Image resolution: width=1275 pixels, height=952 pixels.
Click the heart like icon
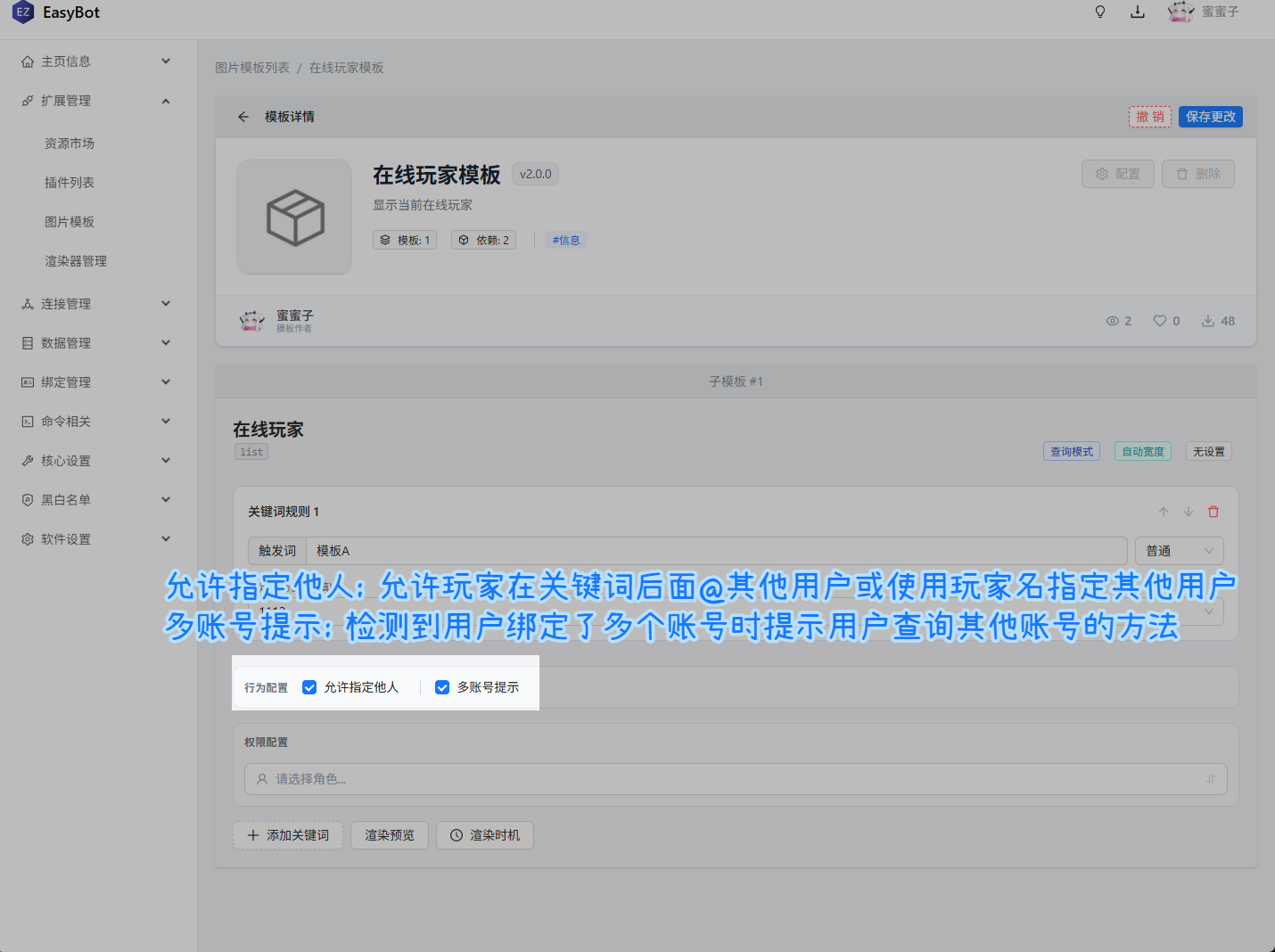tap(1159, 321)
